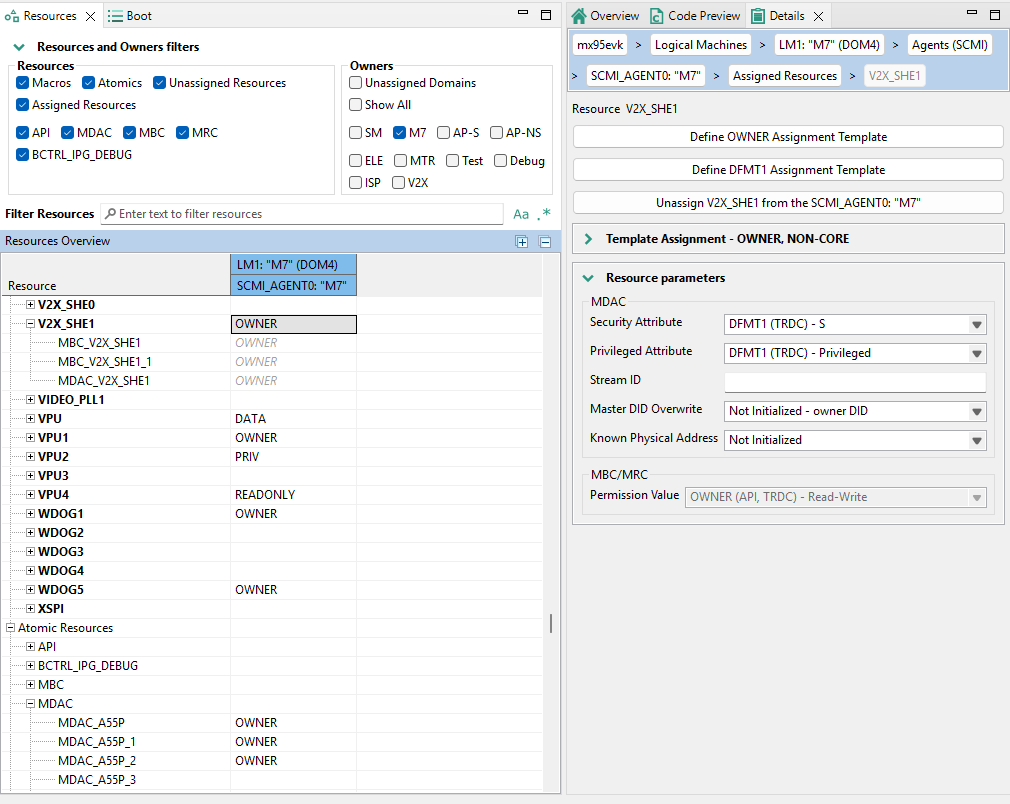Click the collapse all icon in Resources Overview
1010x804 pixels.
pos(545,242)
